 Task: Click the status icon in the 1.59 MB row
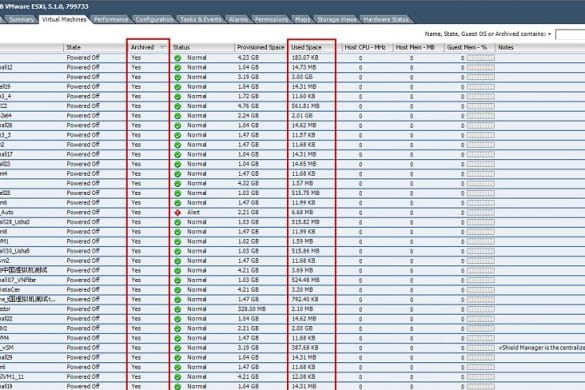point(178,241)
